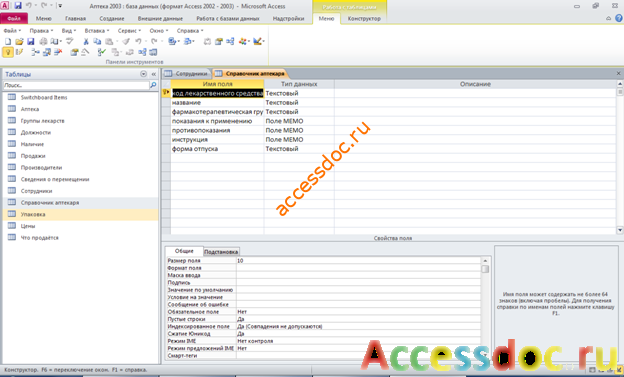Click the field-grid scrollbar down arrow

coord(620,230)
